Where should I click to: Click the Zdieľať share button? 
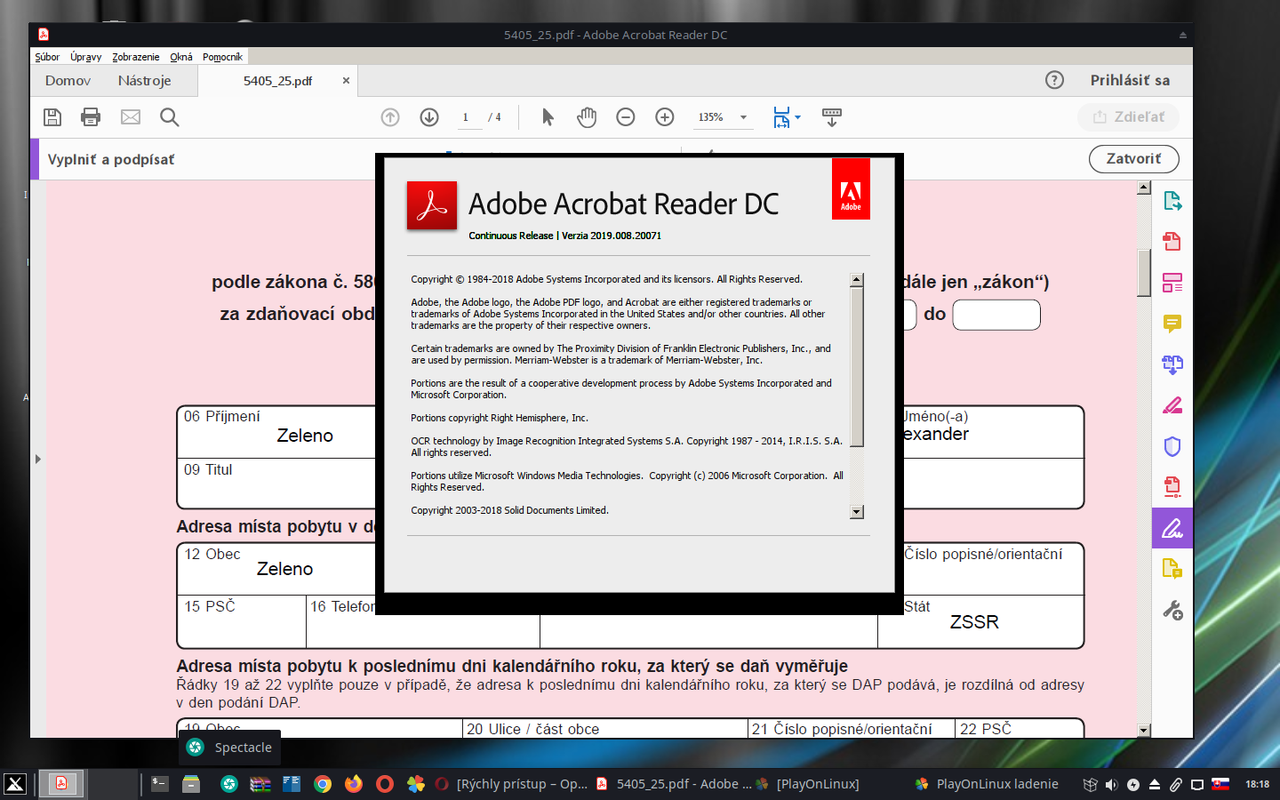pyautogui.click(x=1129, y=117)
